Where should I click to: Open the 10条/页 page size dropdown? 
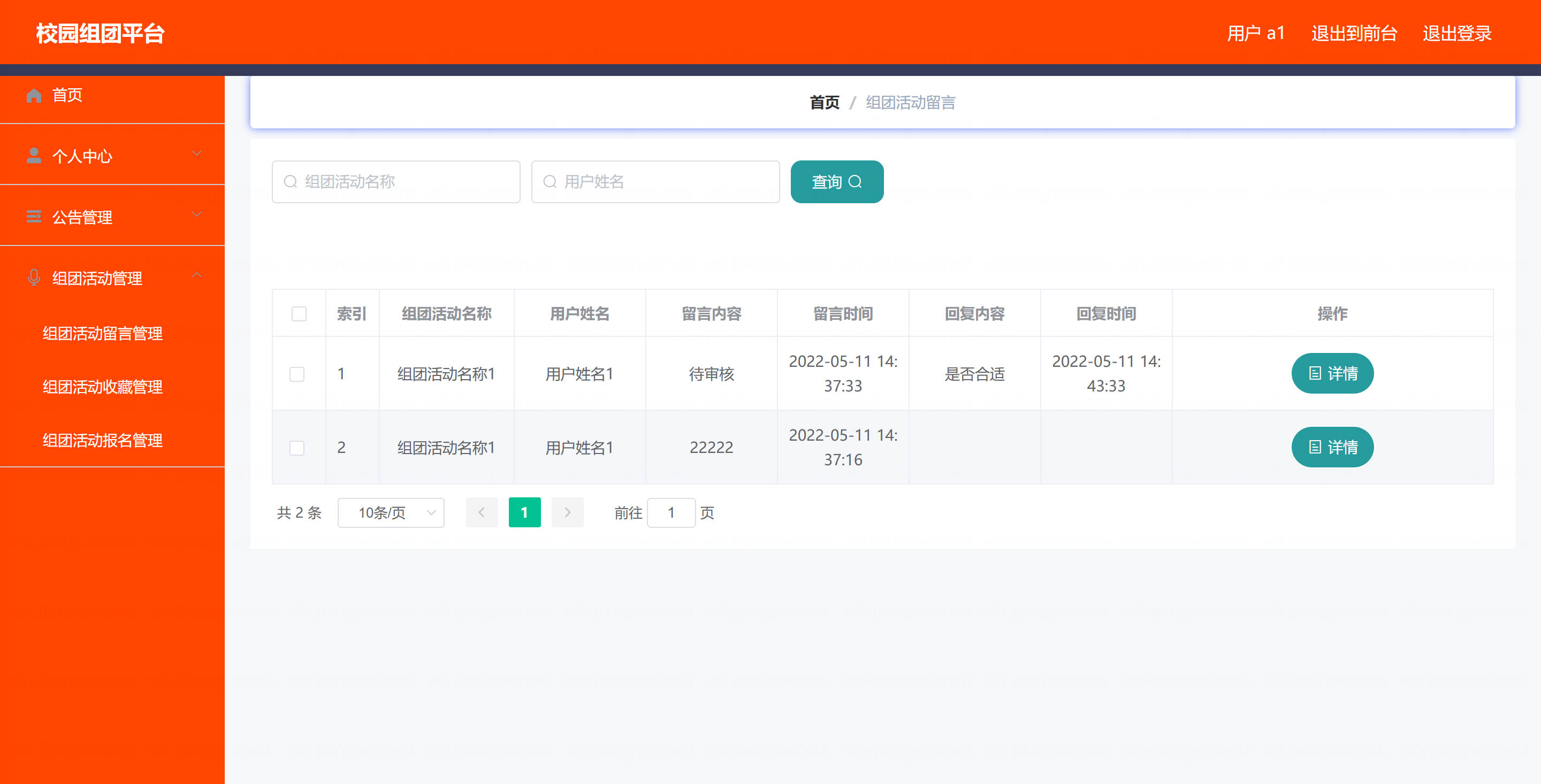[x=391, y=512]
